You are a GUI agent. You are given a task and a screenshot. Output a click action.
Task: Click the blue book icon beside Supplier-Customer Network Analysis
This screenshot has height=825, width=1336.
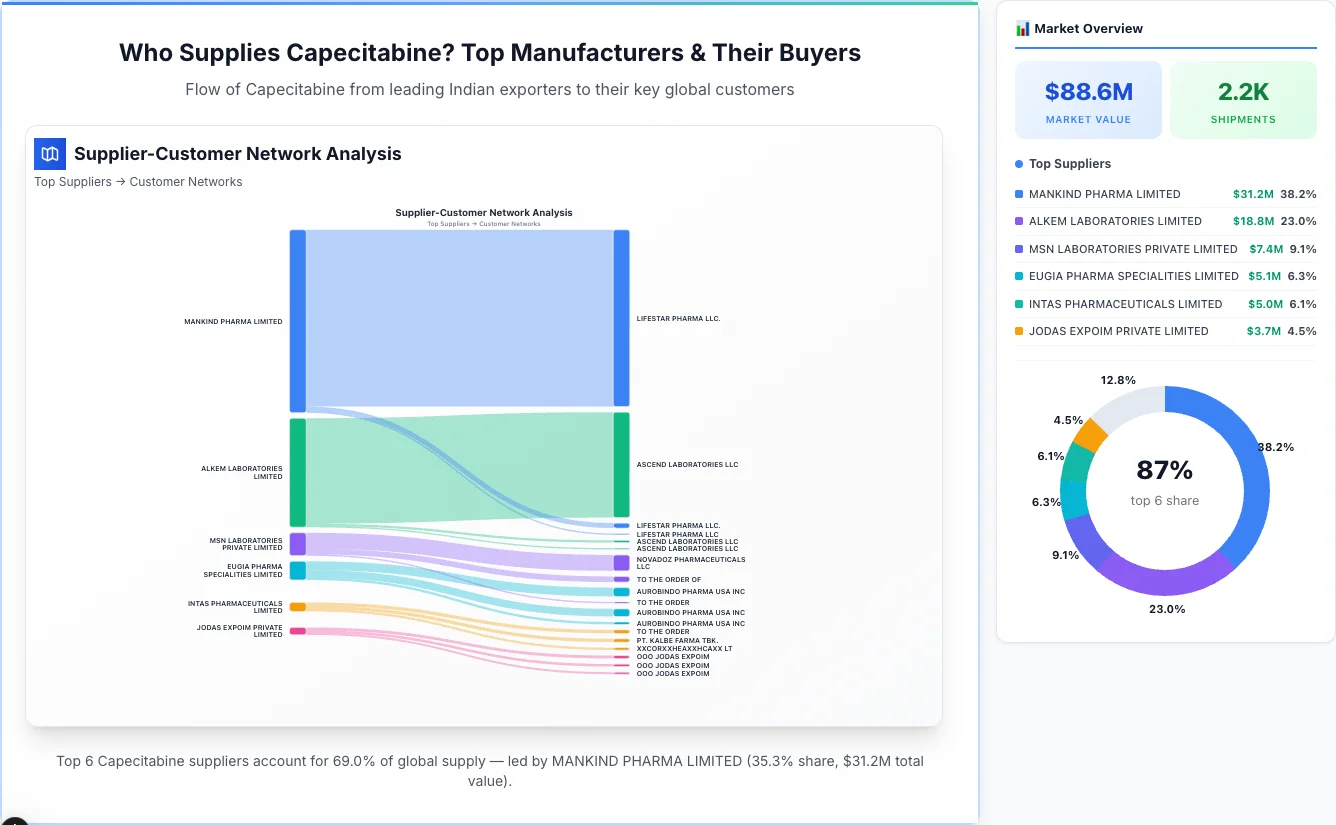49,154
